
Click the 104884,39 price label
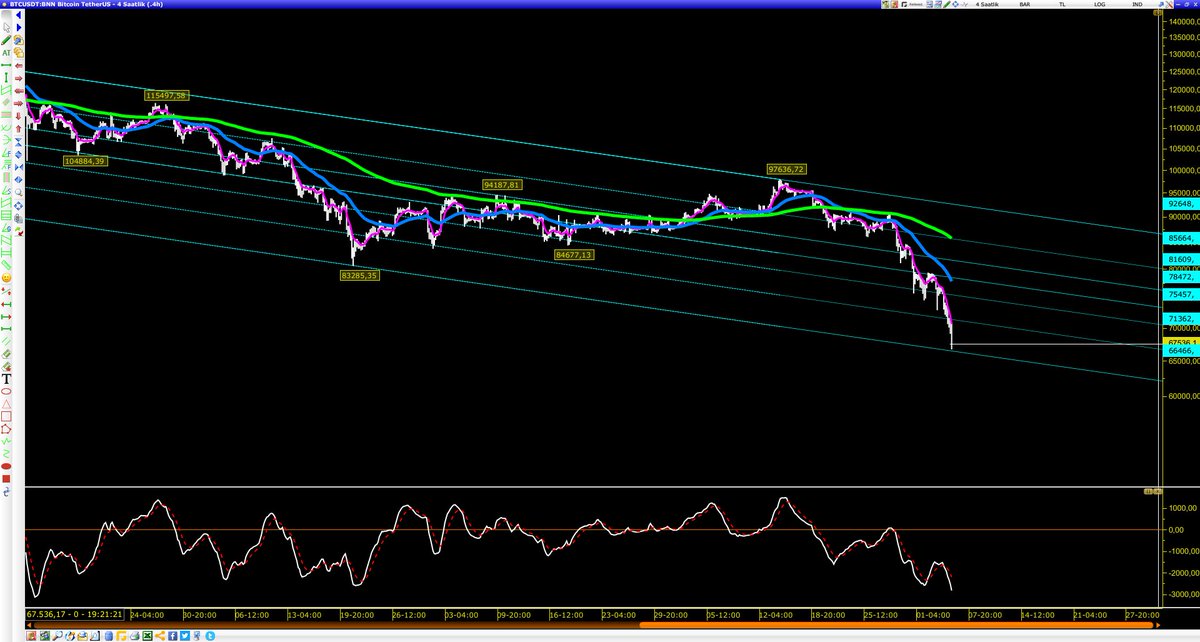pos(85,160)
